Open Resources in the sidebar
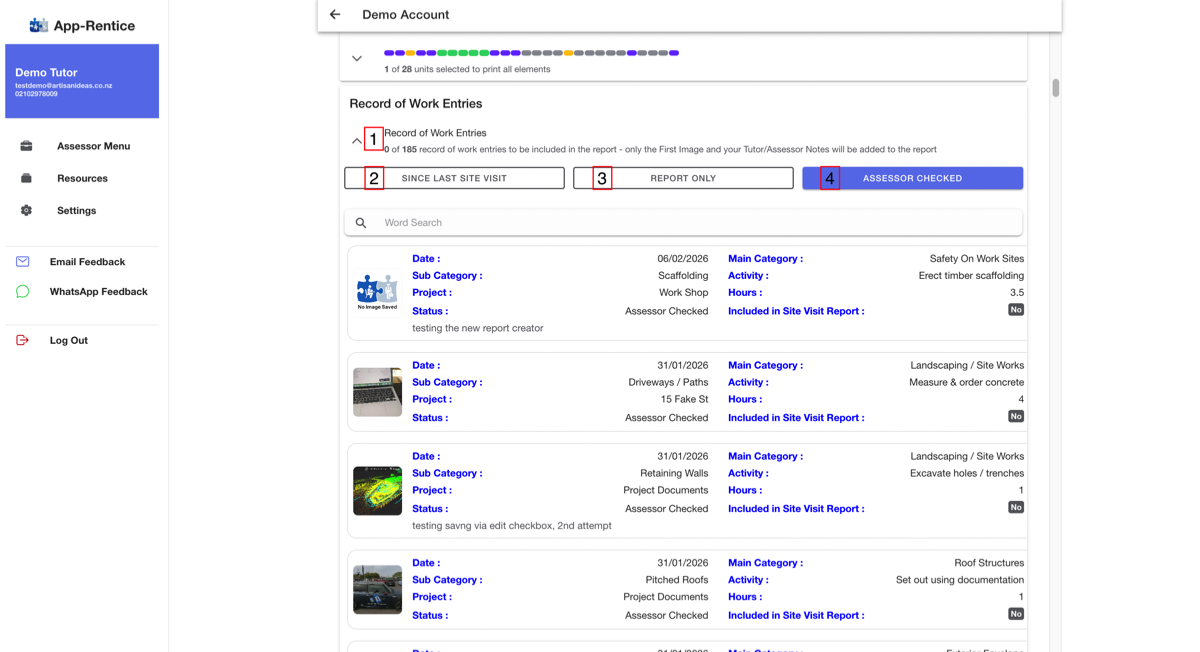 point(82,178)
